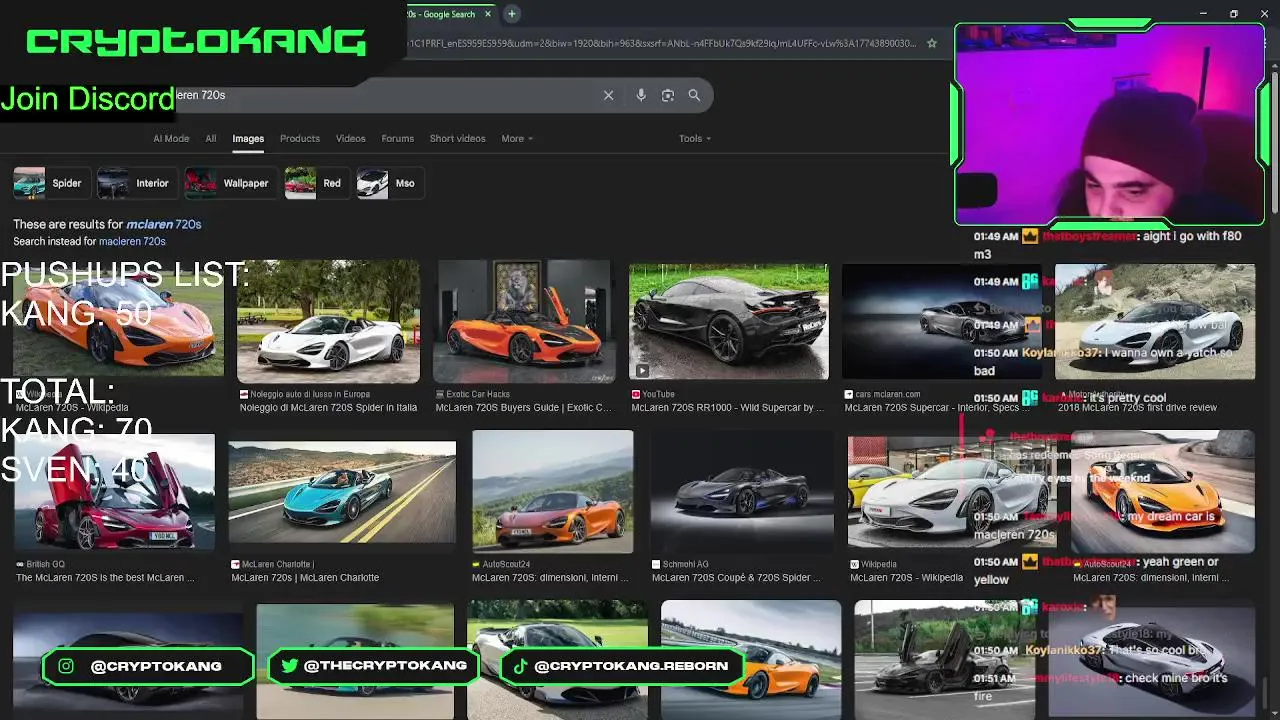This screenshot has height=720, width=1280.
Task: Select the Images tab
Action: (248, 139)
